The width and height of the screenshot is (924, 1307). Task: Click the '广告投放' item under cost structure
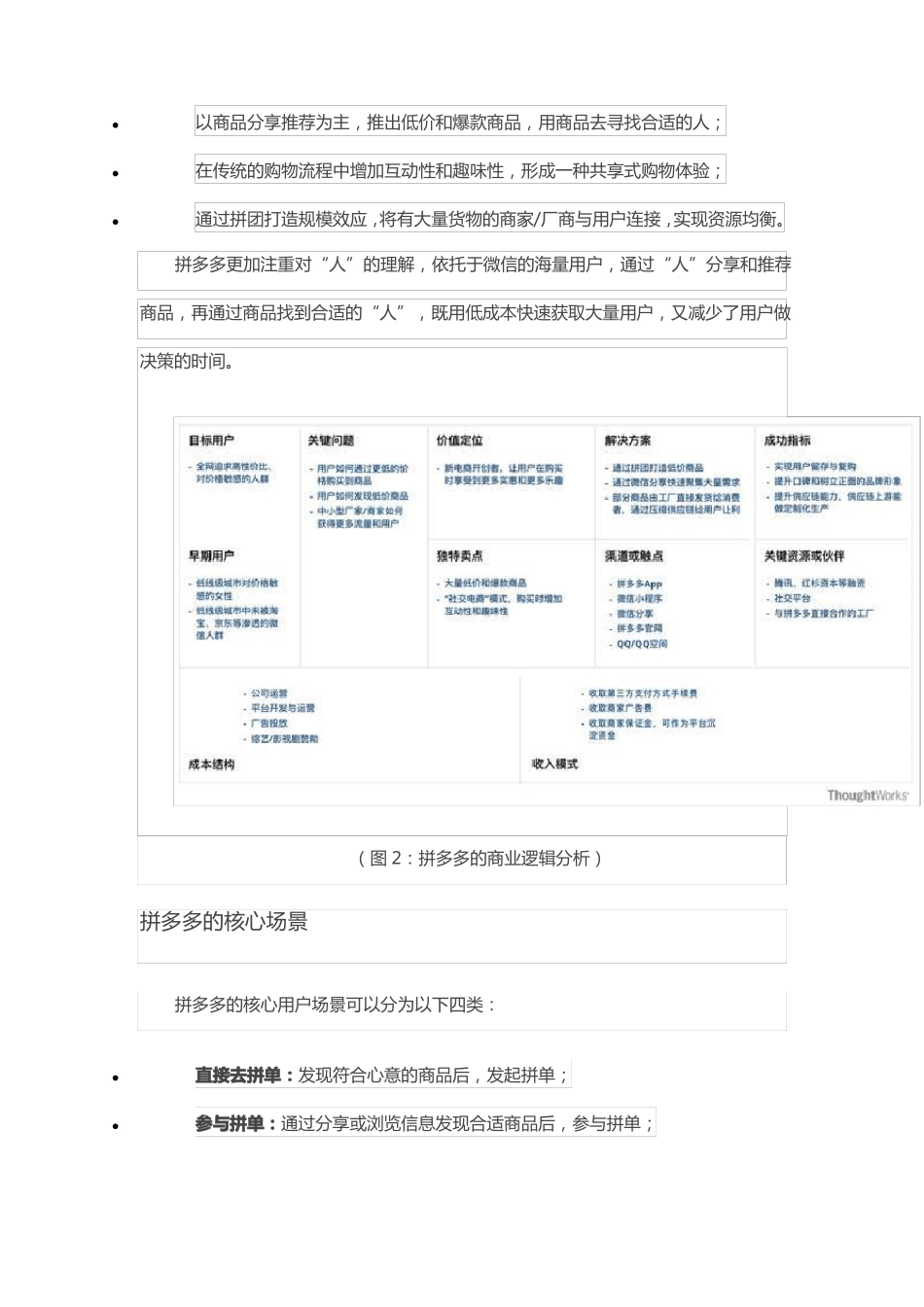click(269, 724)
